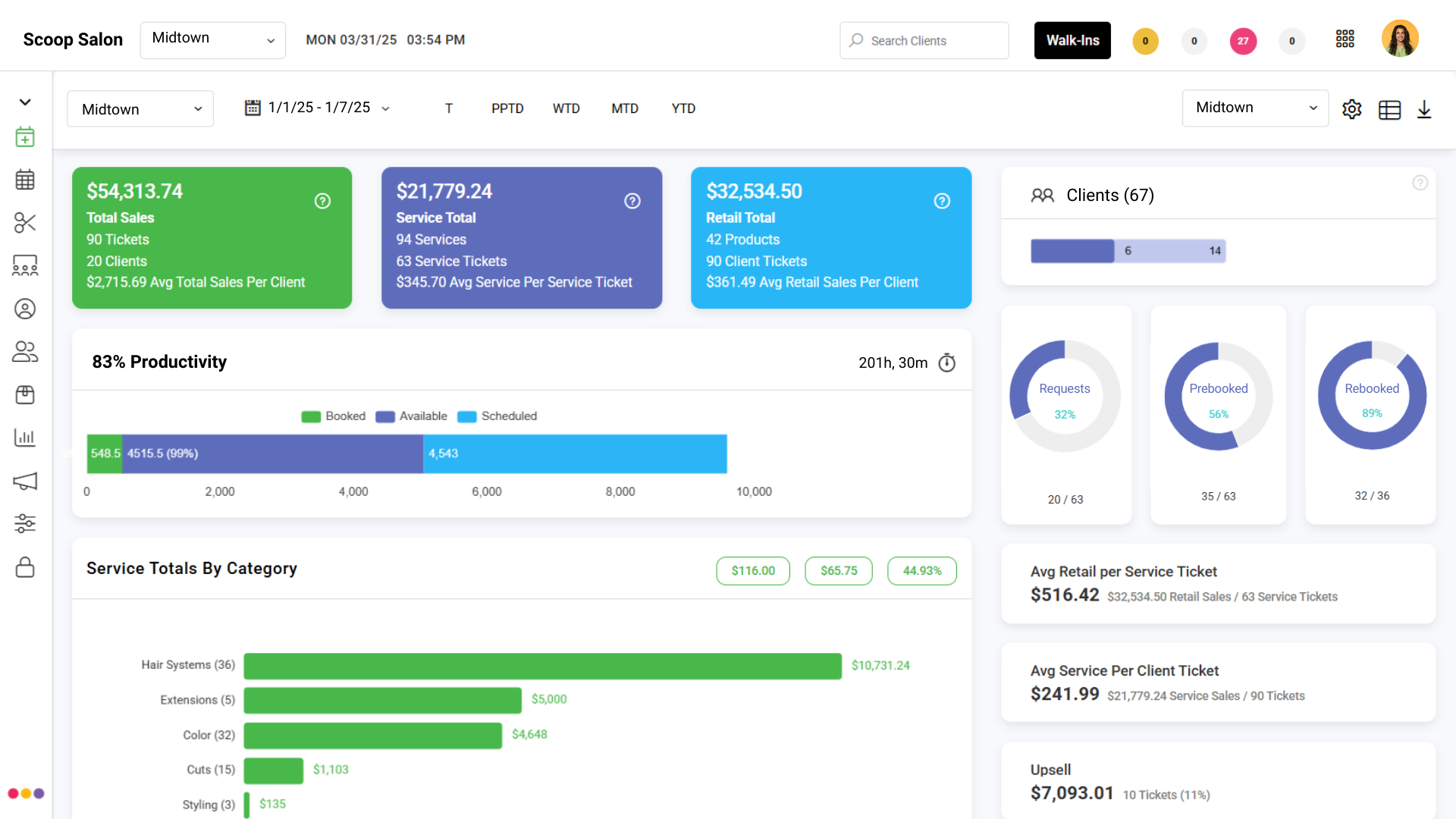This screenshot has height=819, width=1456.
Task: Toggle the Available legend series
Action: point(412,416)
